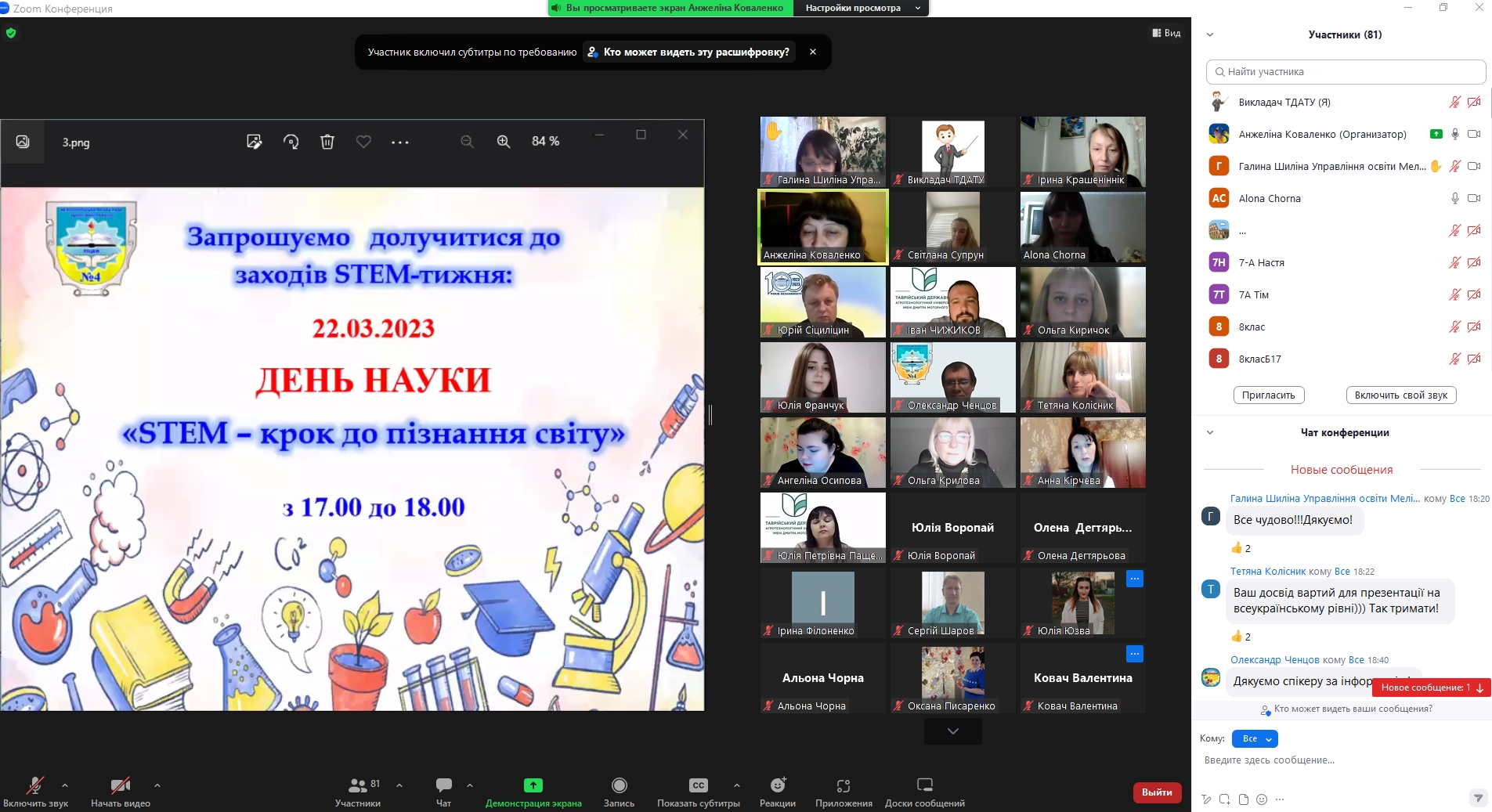Open the arrow menu beside Чат
This screenshot has width=1492, height=812.
coord(470,785)
